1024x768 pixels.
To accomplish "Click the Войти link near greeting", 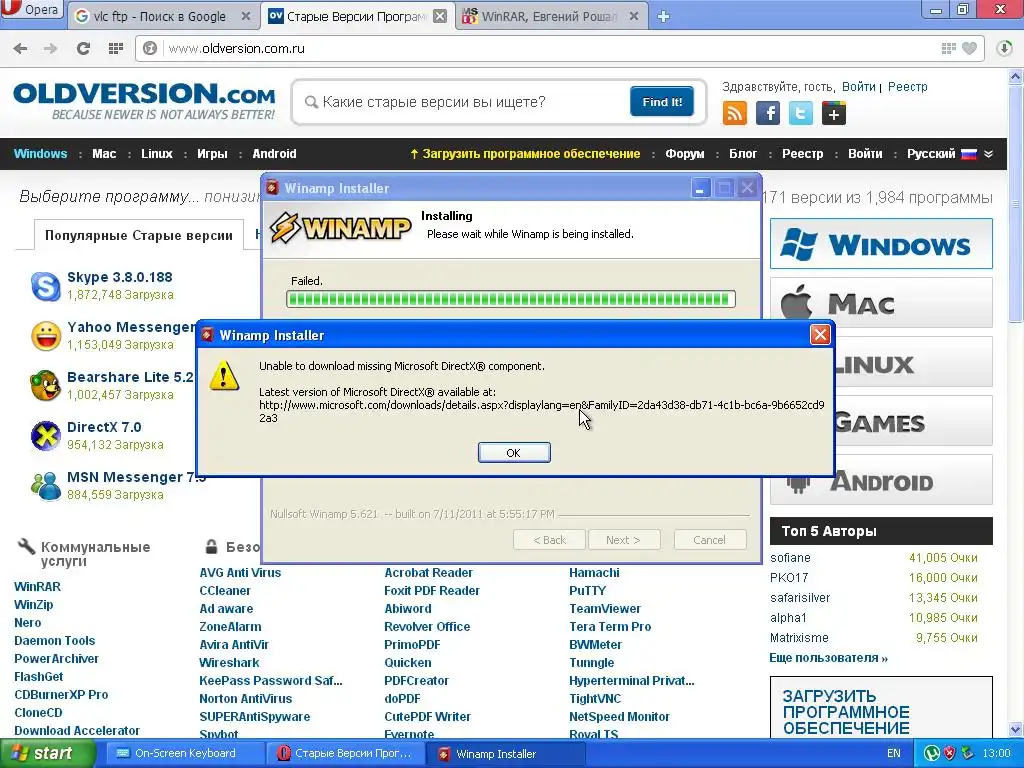I will pos(858,87).
